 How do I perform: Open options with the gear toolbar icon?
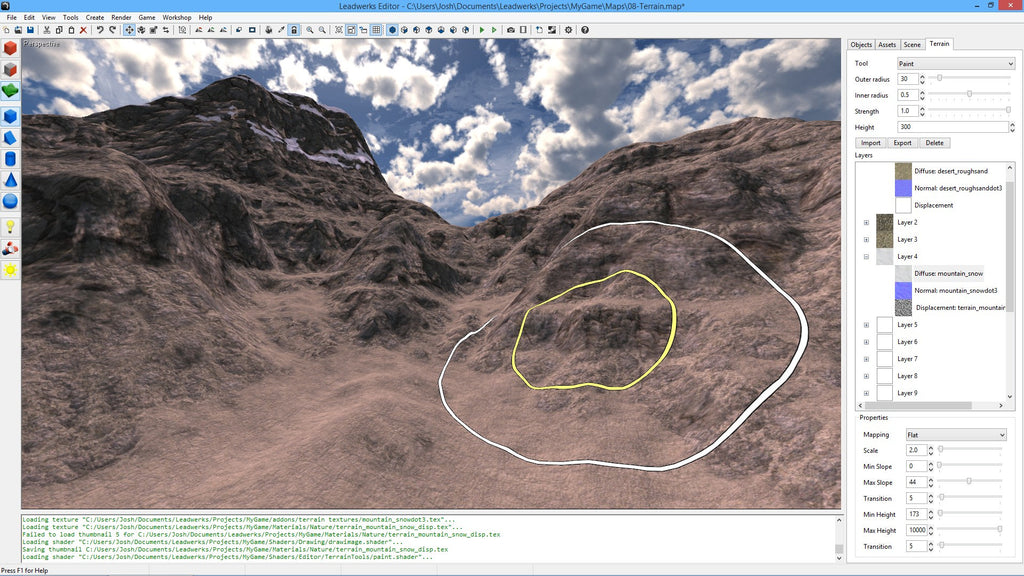[x=569, y=30]
